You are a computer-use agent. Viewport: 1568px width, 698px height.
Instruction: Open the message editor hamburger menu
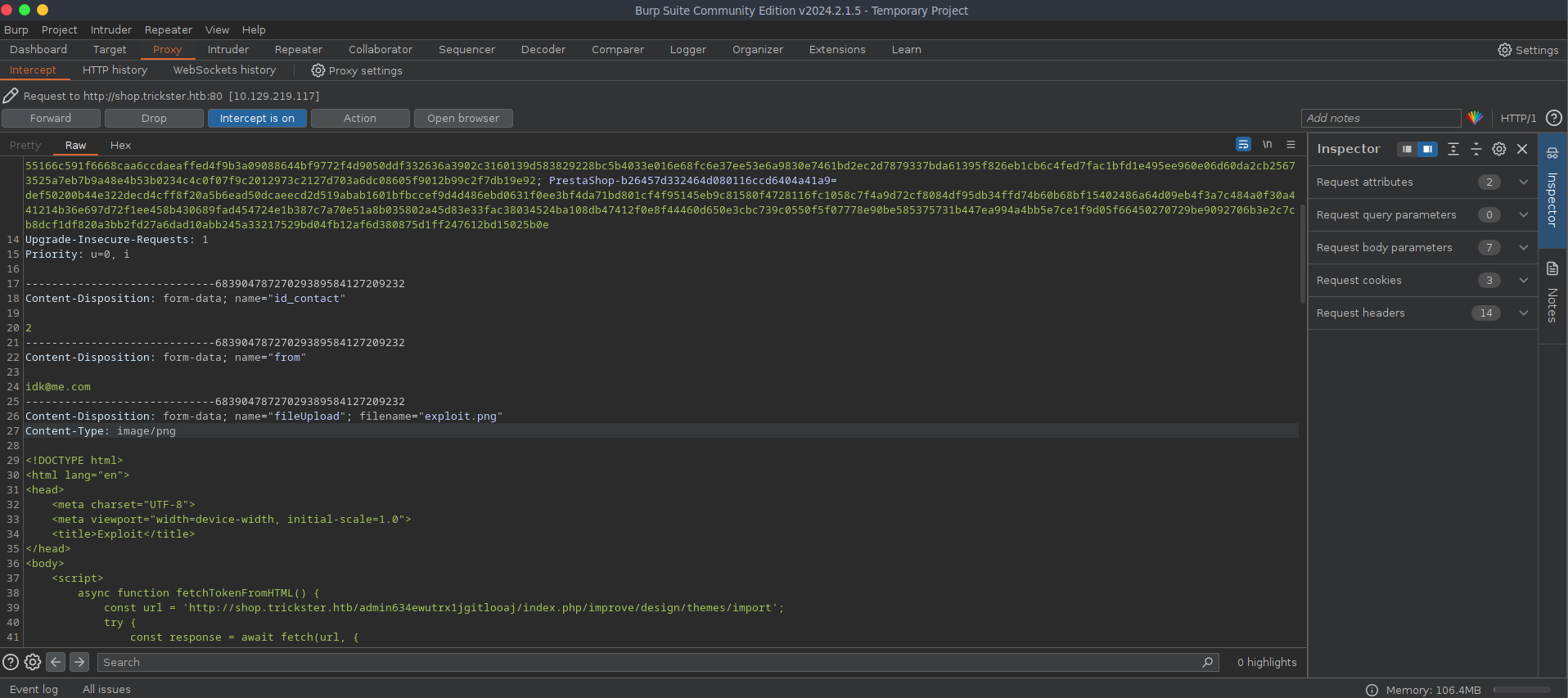click(x=1291, y=145)
